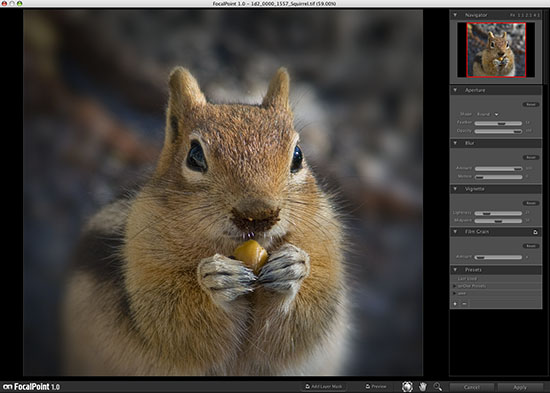Collapse the Presets panel

tap(455, 270)
